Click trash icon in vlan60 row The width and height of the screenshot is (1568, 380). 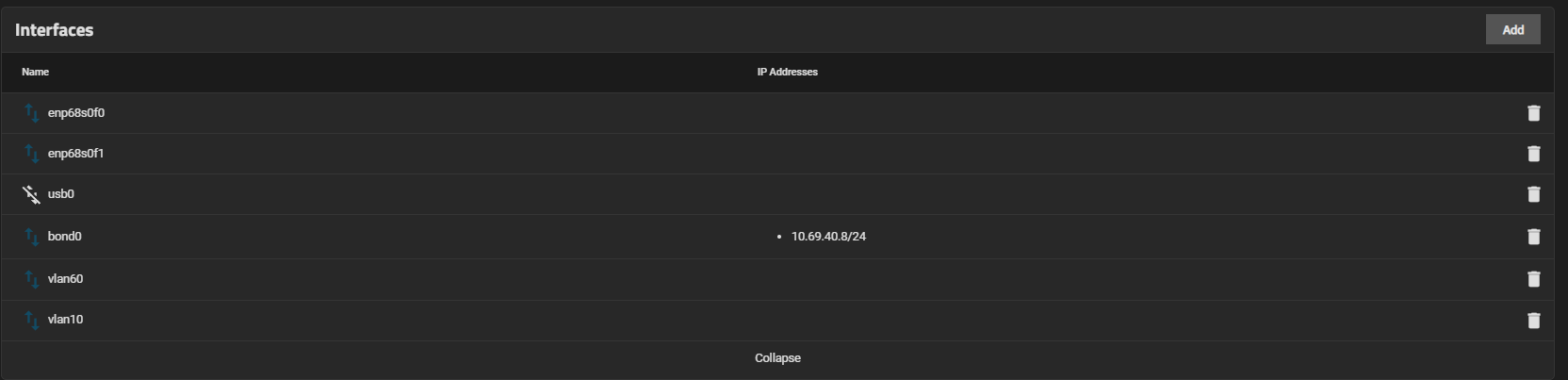(1533, 279)
